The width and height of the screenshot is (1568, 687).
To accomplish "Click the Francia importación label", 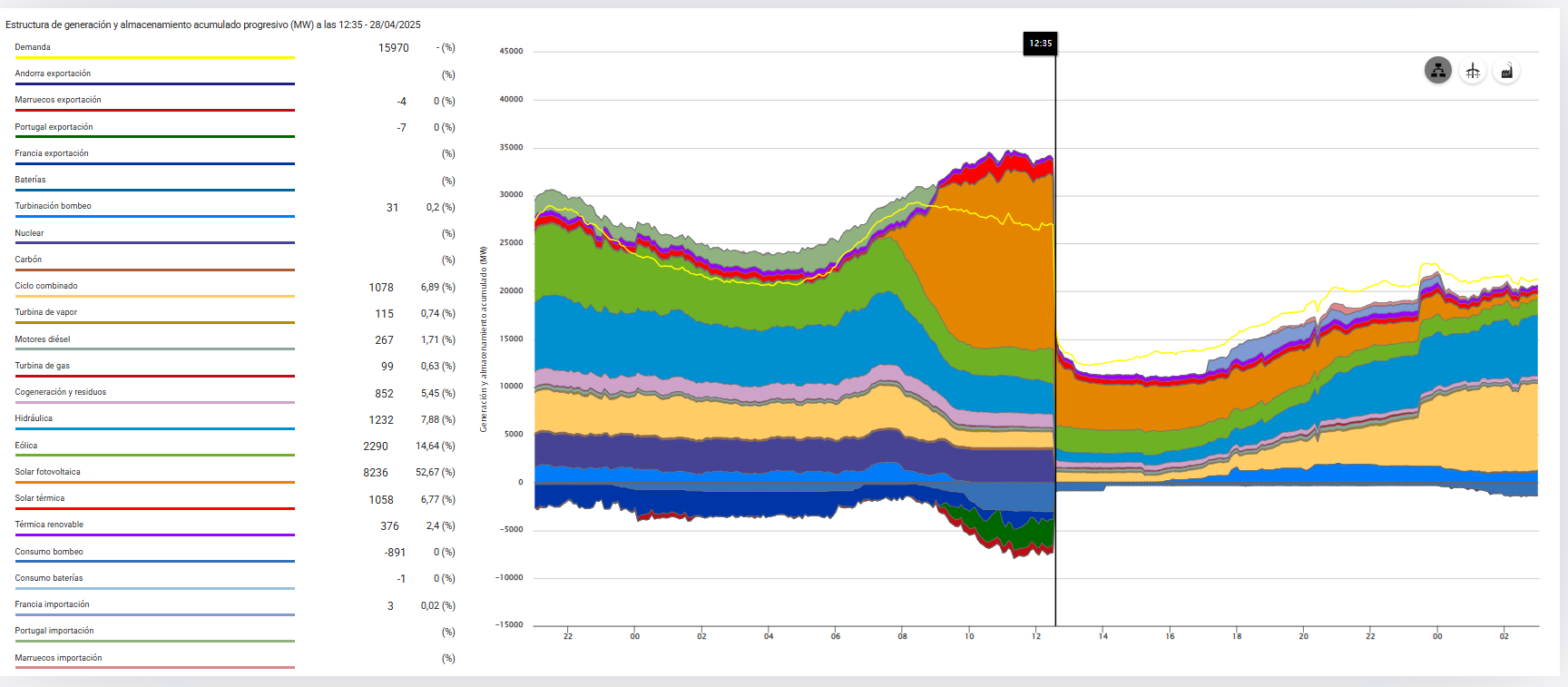I will tap(52, 604).
